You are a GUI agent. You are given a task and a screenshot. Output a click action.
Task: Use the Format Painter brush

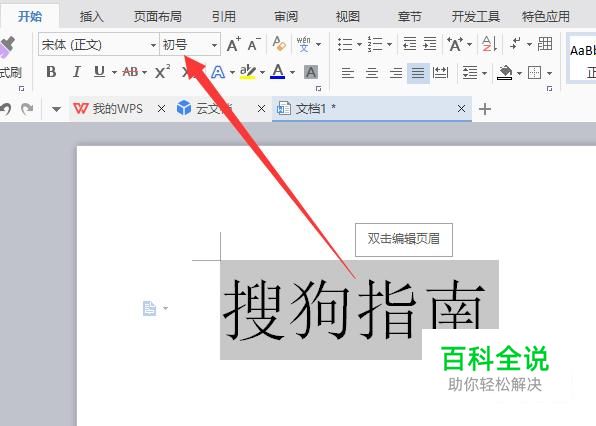pyautogui.click(x=8, y=48)
